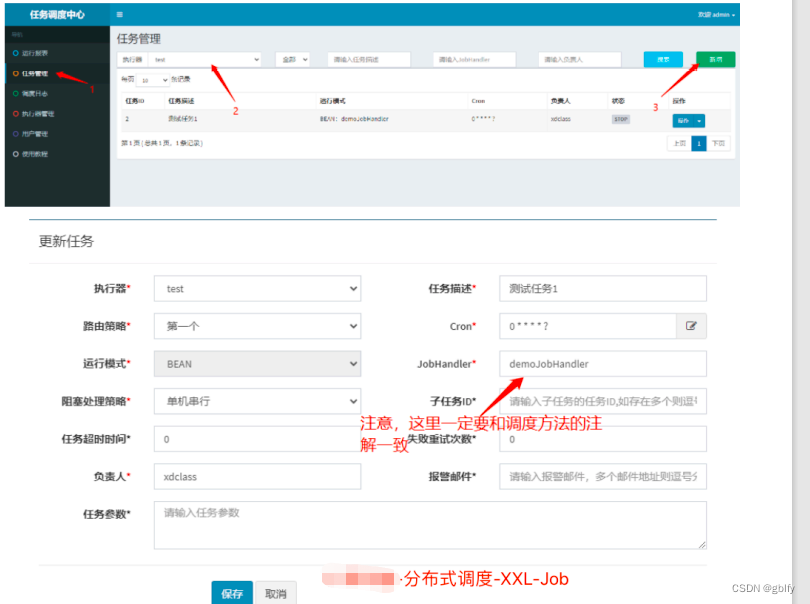Open the 路由策略 dropdown showing 第一个
This screenshot has width=810, height=604.
point(257,326)
